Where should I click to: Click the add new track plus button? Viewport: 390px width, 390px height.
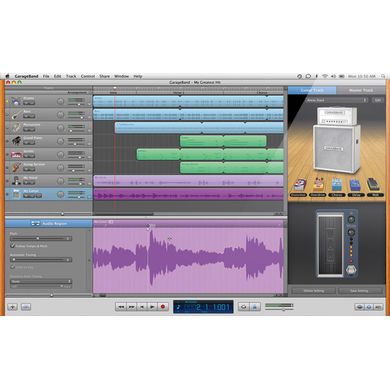[x=12, y=307]
